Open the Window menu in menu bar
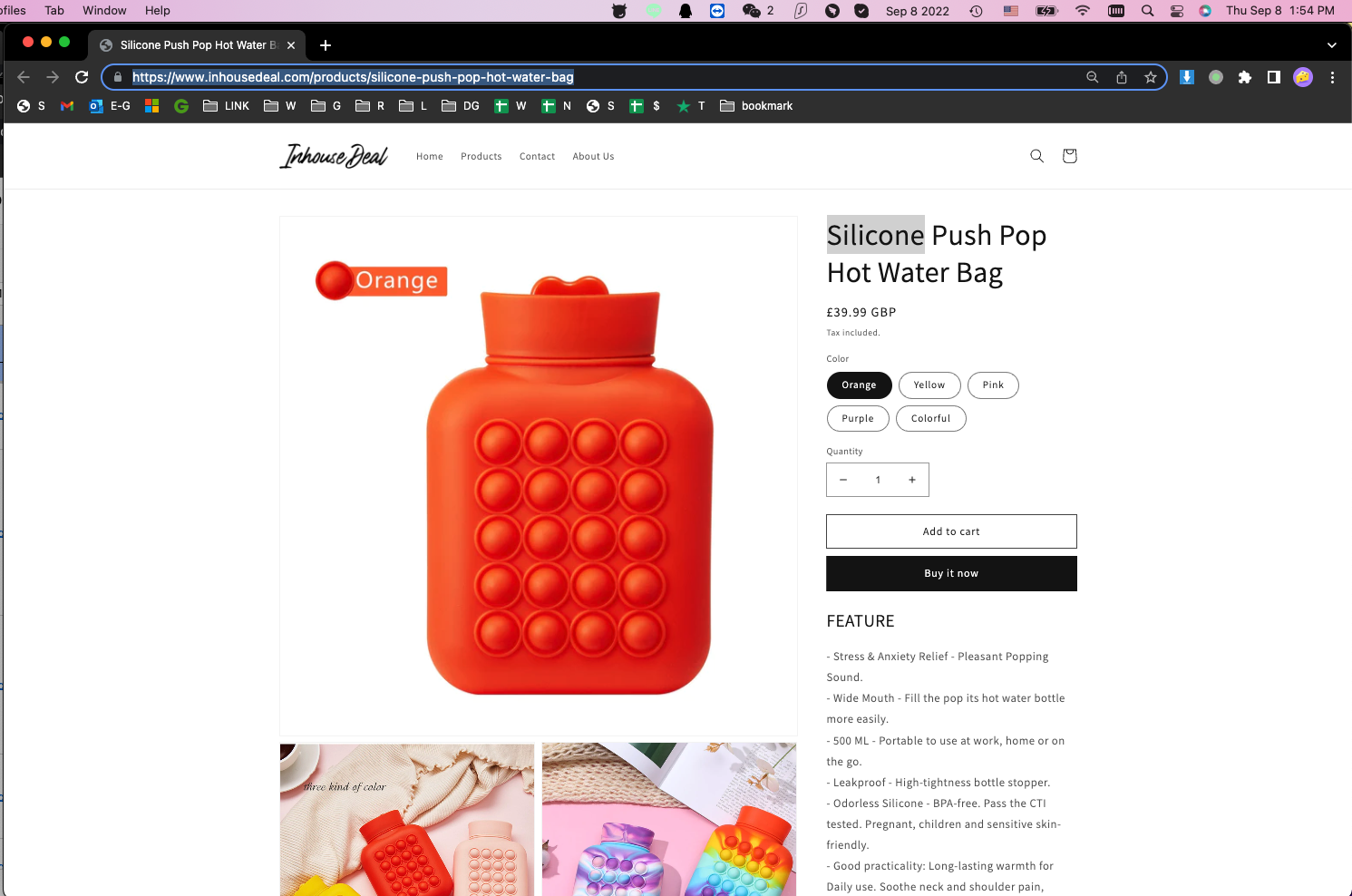 [104, 11]
